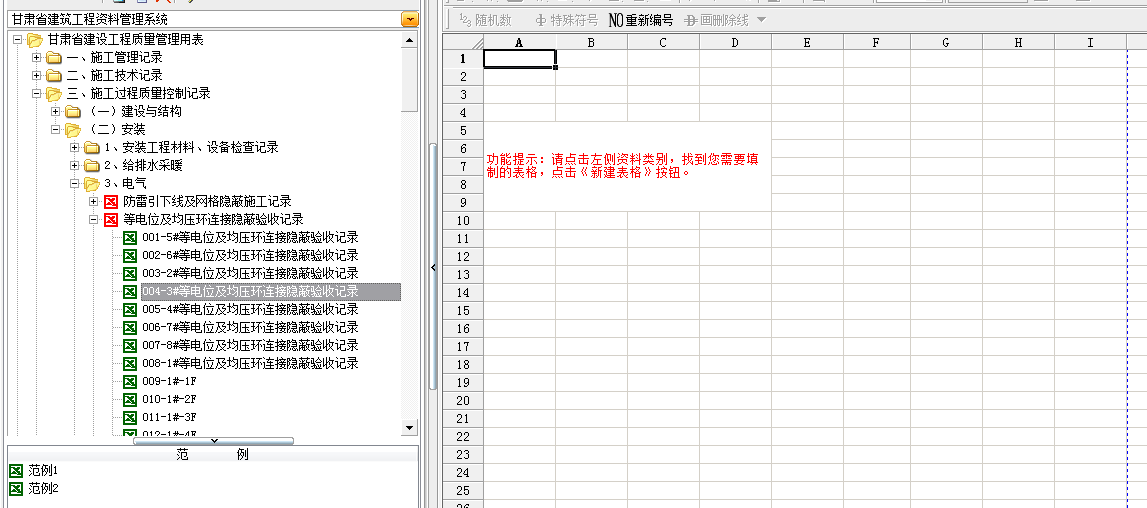1147x508 pixels.
Task: Click the NO重新编号 renumber button
Action: pyautogui.click(x=640, y=20)
